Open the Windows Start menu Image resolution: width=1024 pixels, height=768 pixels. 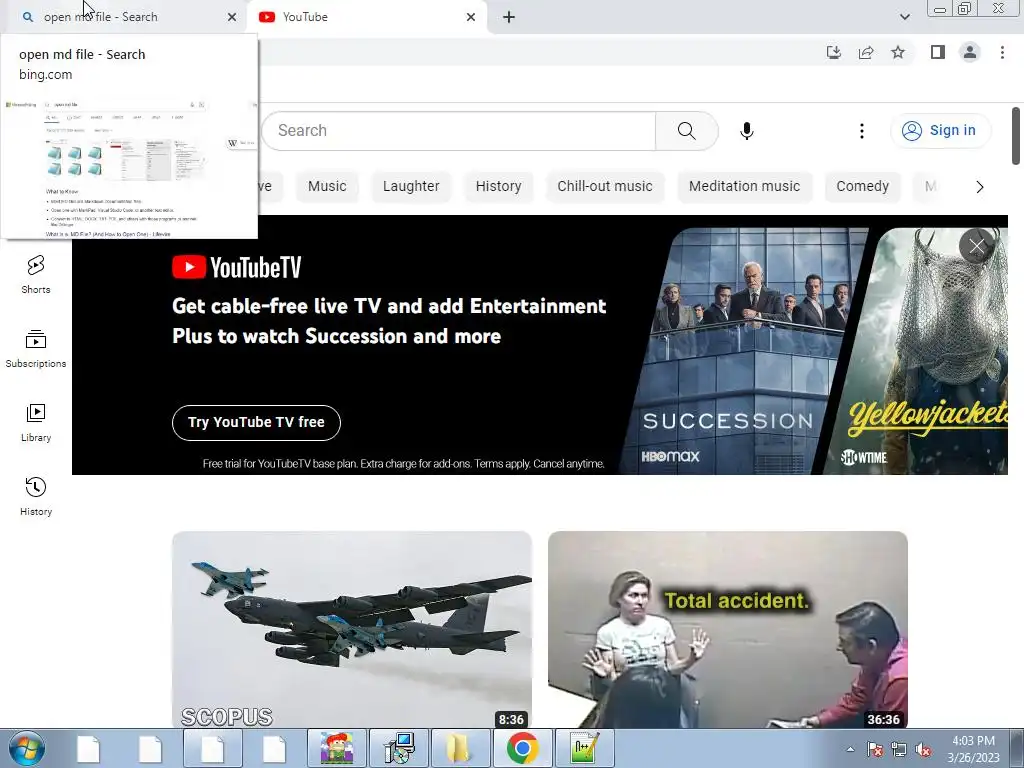click(26, 748)
